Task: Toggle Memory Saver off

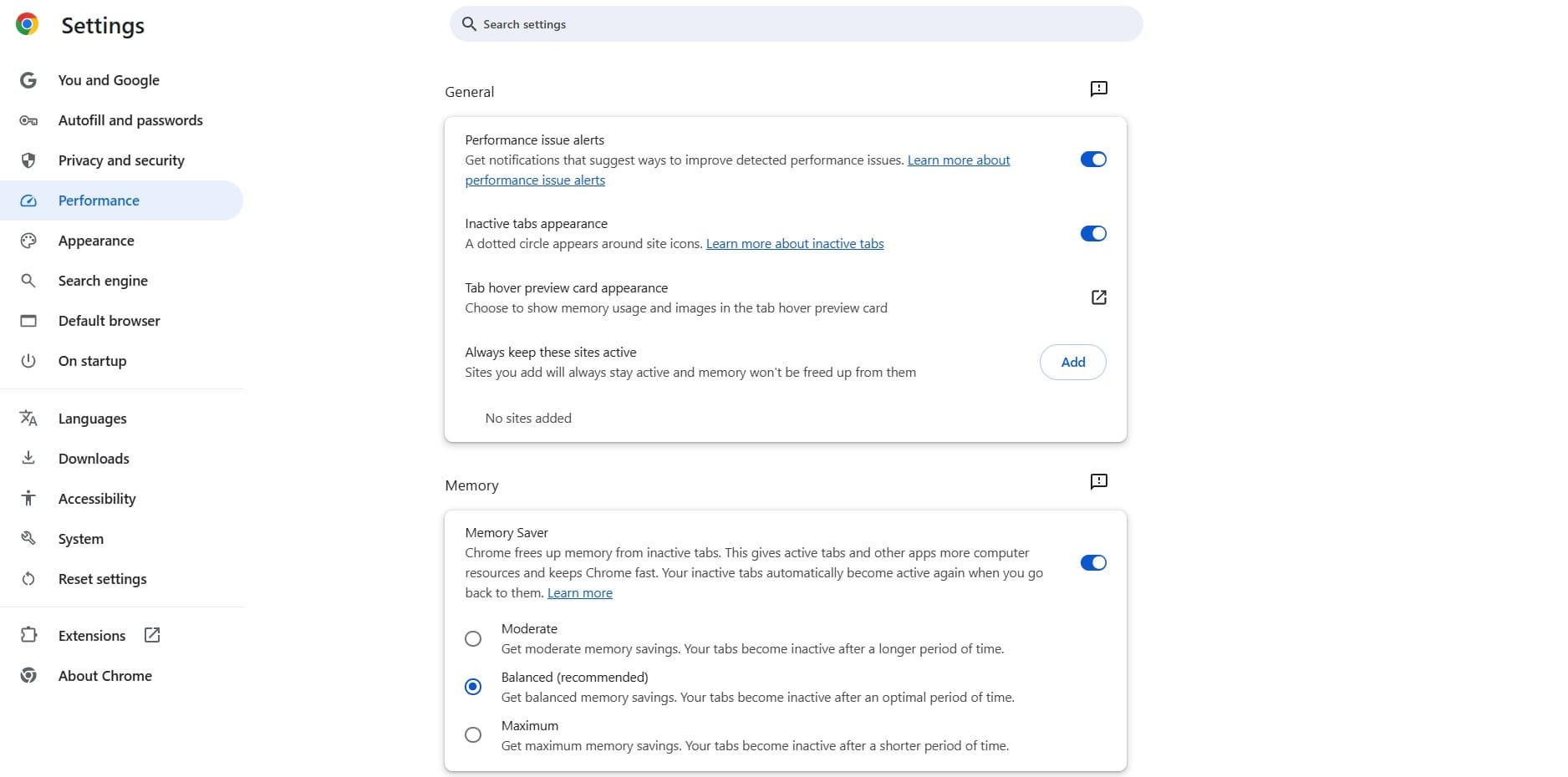Action: [1092, 563]
